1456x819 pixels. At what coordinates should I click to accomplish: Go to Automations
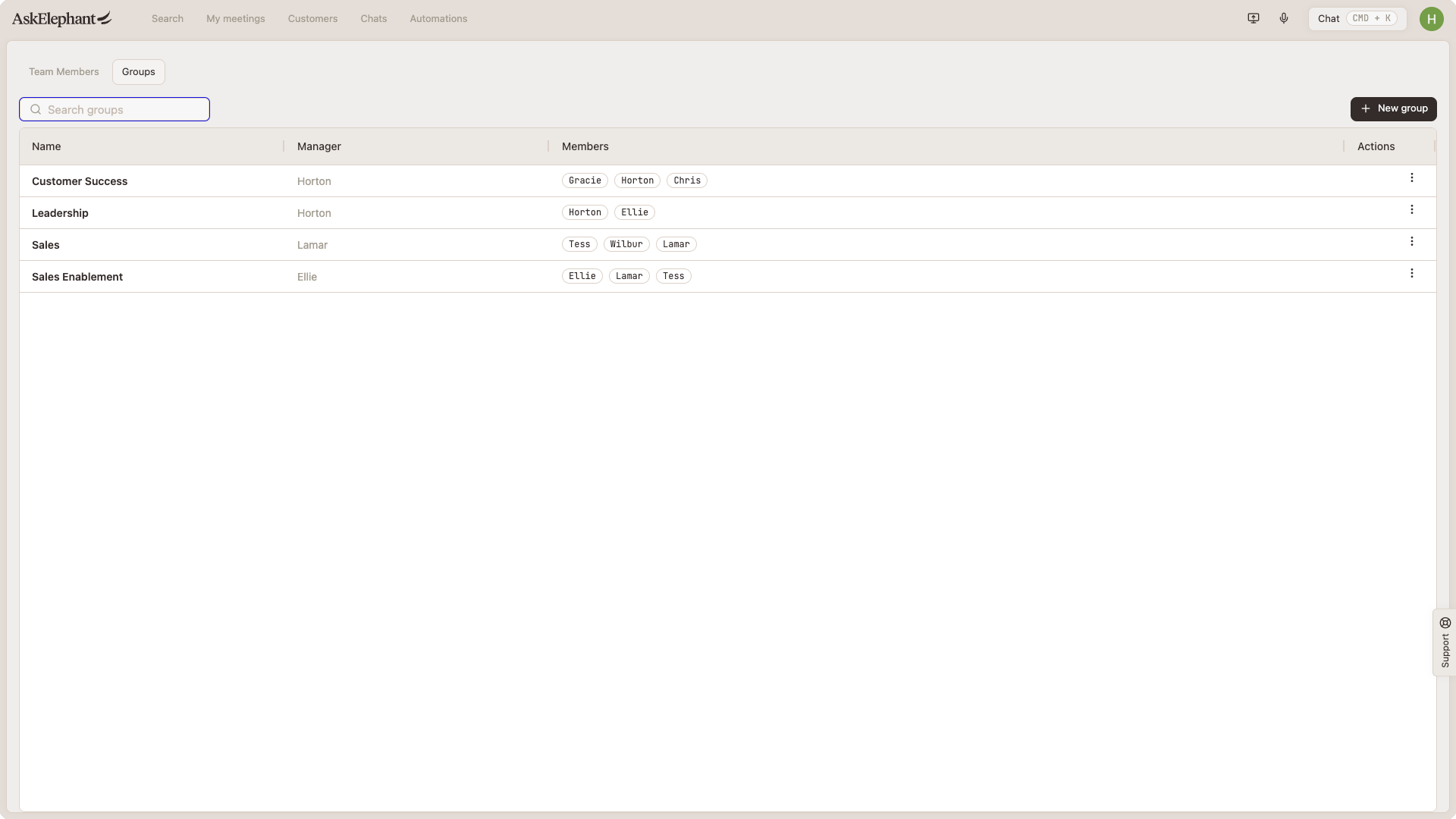tap(438, 18)
